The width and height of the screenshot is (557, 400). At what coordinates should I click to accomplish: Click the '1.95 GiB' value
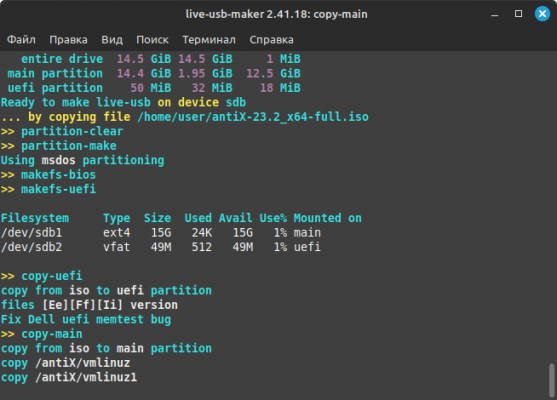(x=205, y=74)
